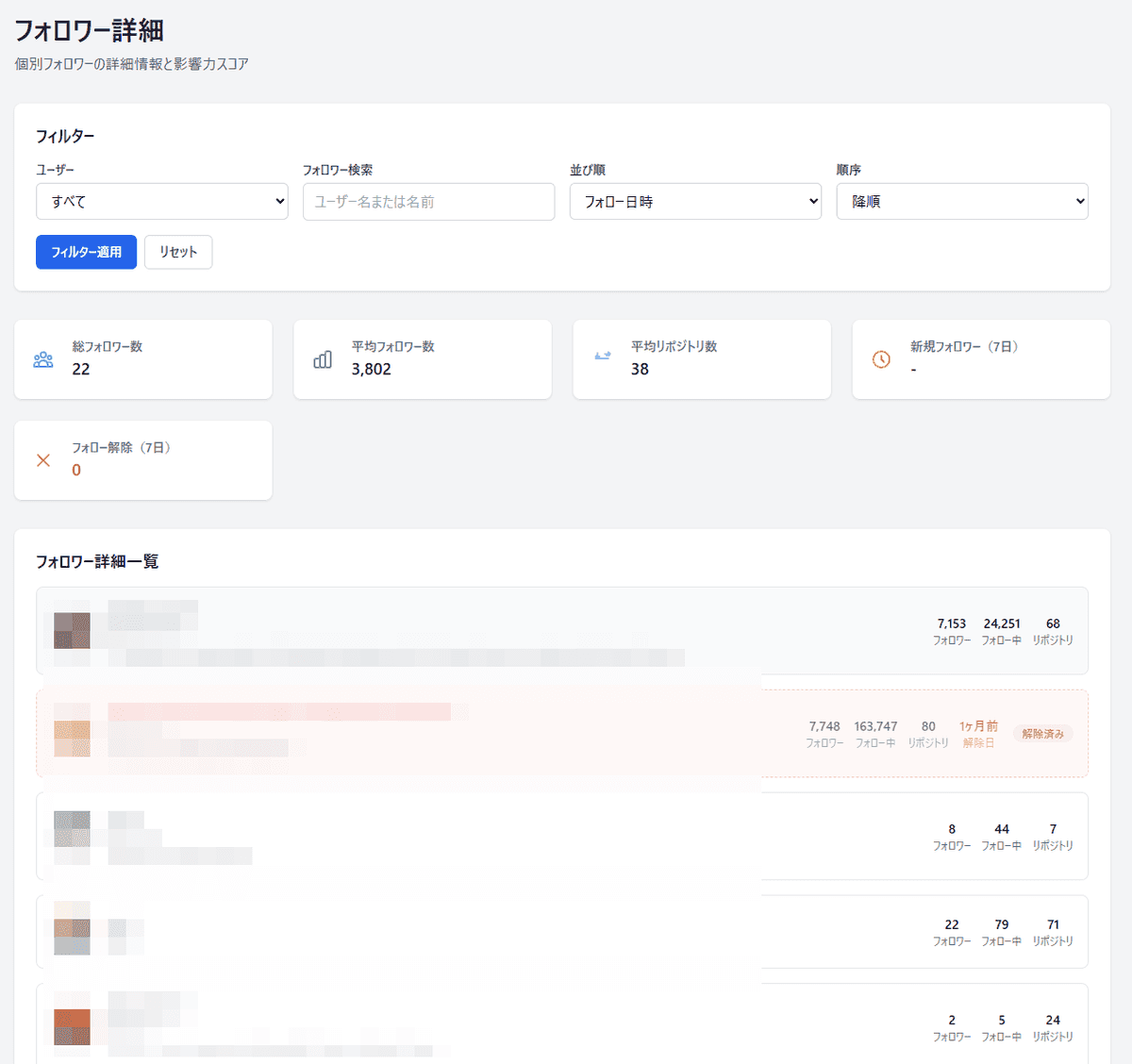Click the red X icon on フォロー解除 card
The height and width of the screenshot is (1064, 1132).
pos(42,460)
